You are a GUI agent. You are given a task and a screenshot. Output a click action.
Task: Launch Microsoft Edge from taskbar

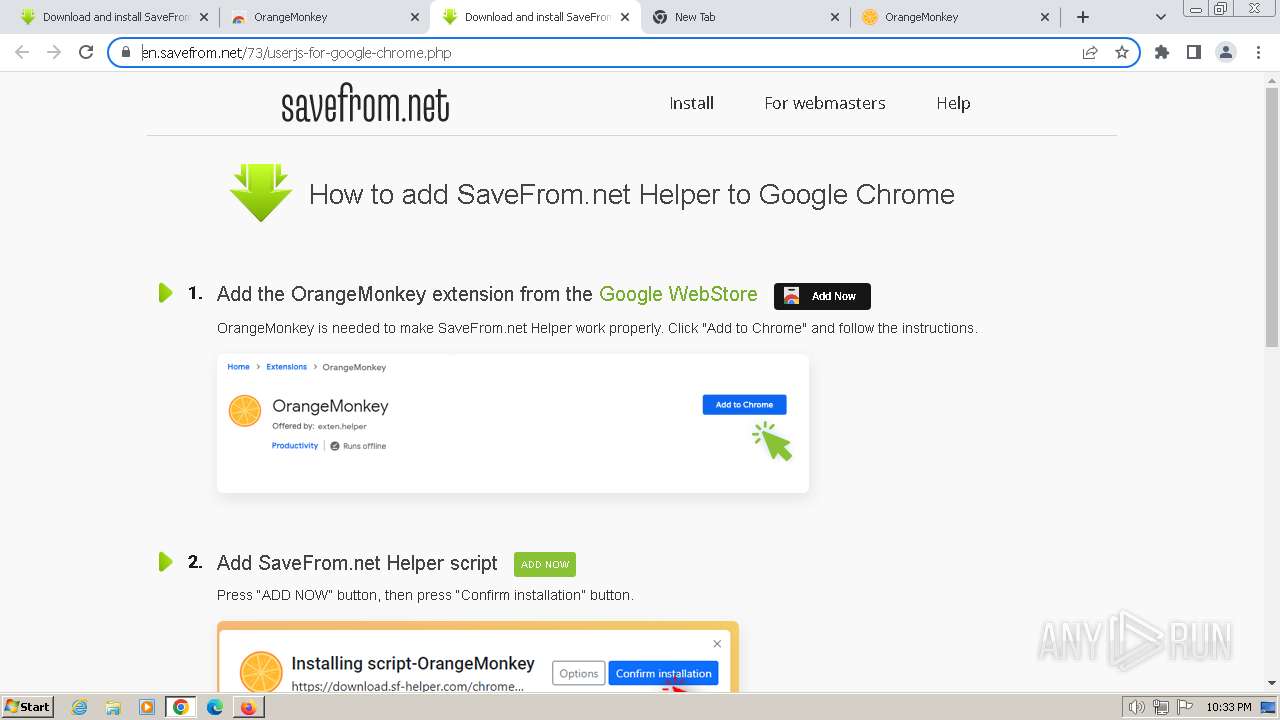(x=215, y=707)
